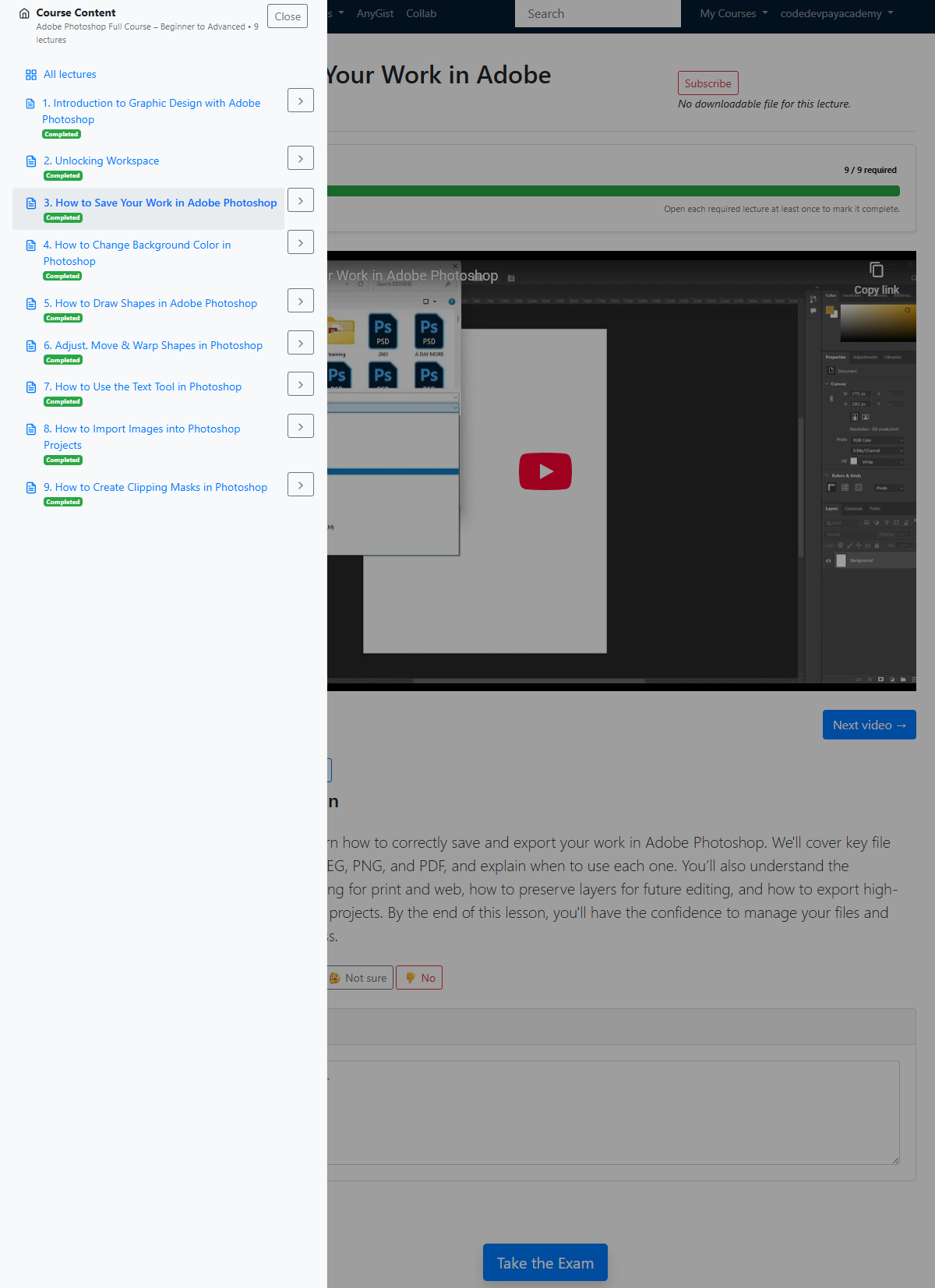Image resolution: width=935 pixels, height=1288 pixels.
Task: Open lecture How to Change Background Color
Action: (137, 253)
